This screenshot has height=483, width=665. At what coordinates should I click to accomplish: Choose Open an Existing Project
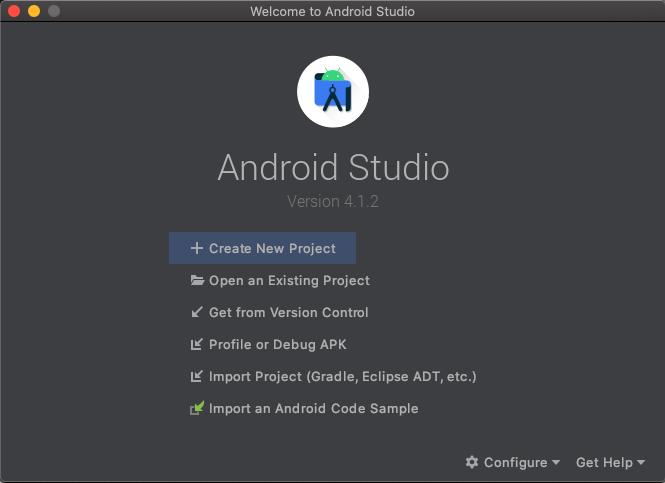280,280
